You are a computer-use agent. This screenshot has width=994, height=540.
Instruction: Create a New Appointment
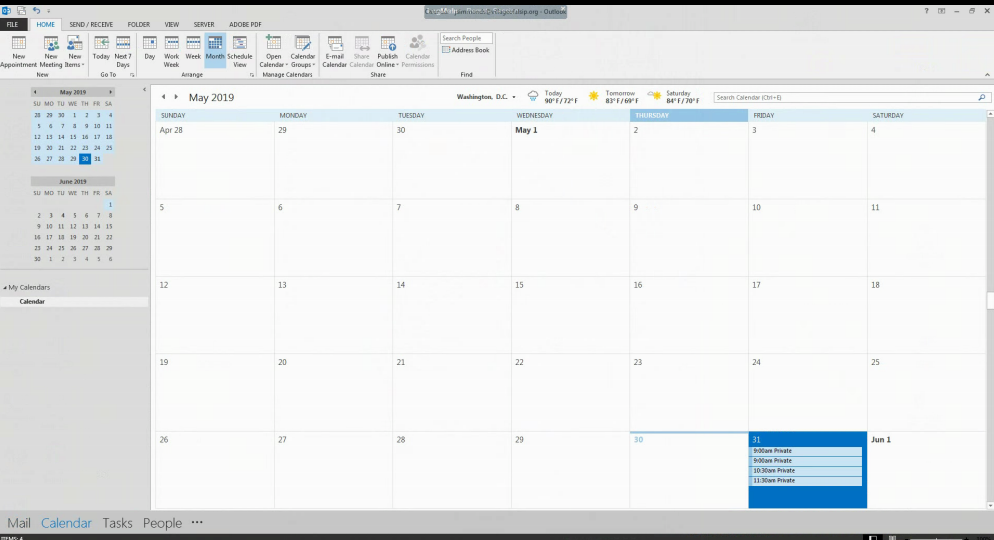[18, 51]
